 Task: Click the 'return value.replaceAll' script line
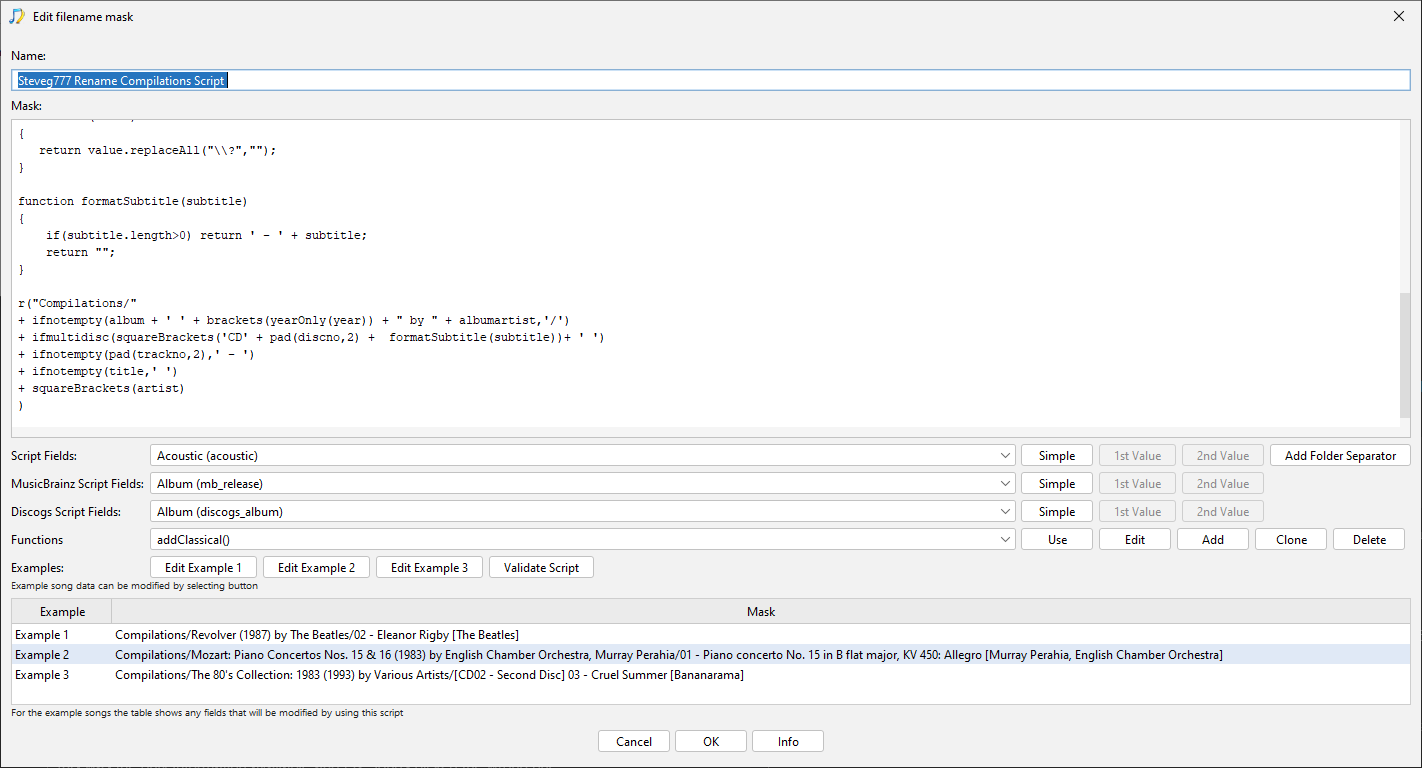pos(157,150)
